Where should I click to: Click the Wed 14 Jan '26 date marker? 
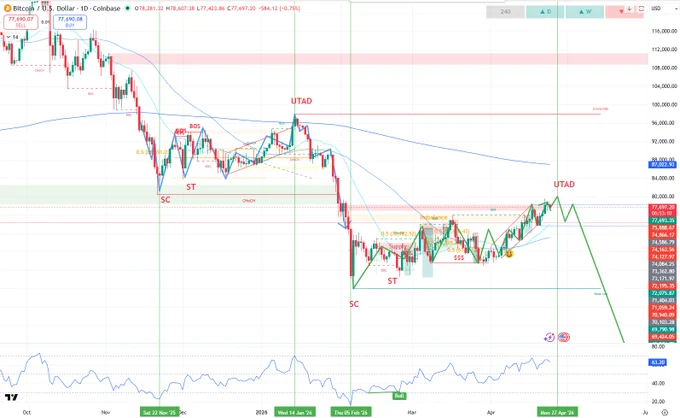294,412
